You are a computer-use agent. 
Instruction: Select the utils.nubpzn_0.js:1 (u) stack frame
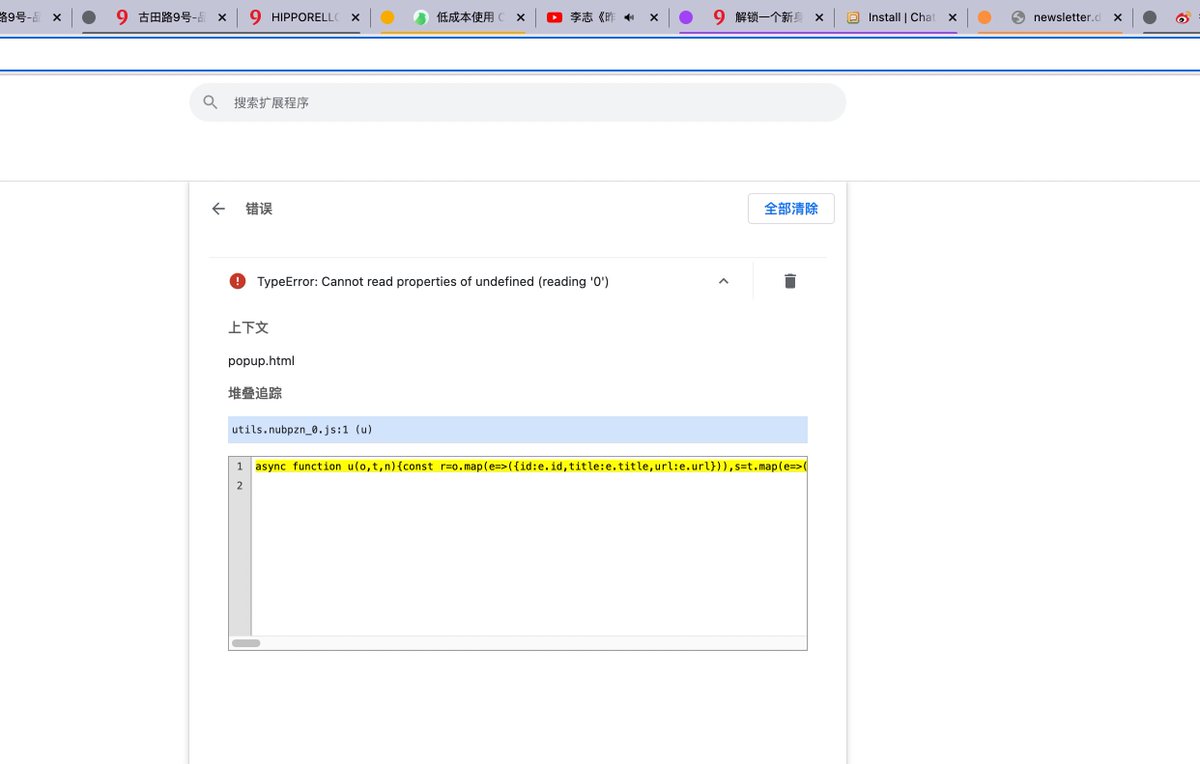(517, 430)
